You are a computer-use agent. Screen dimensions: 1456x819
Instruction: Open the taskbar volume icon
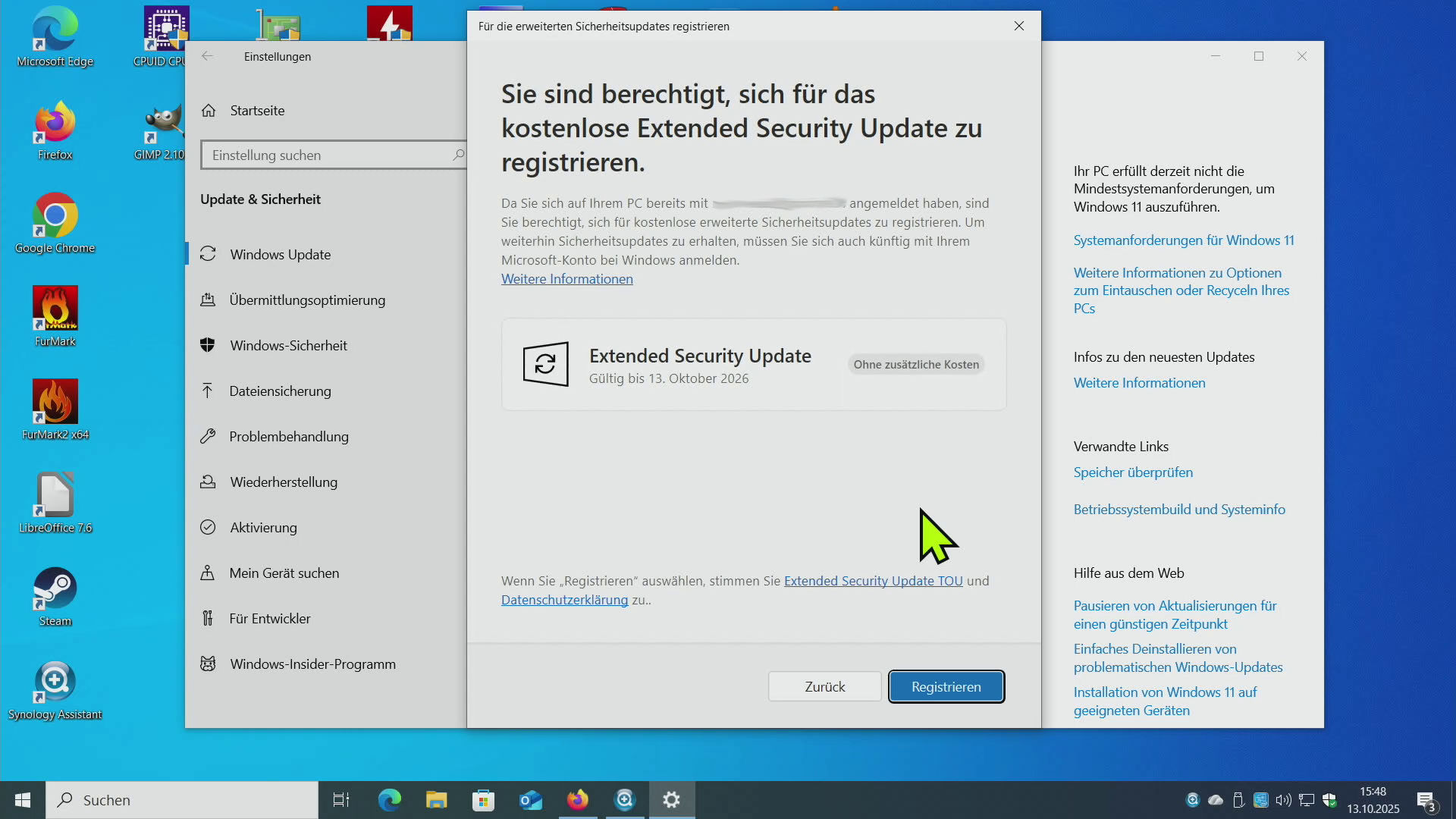(1283, 800)
